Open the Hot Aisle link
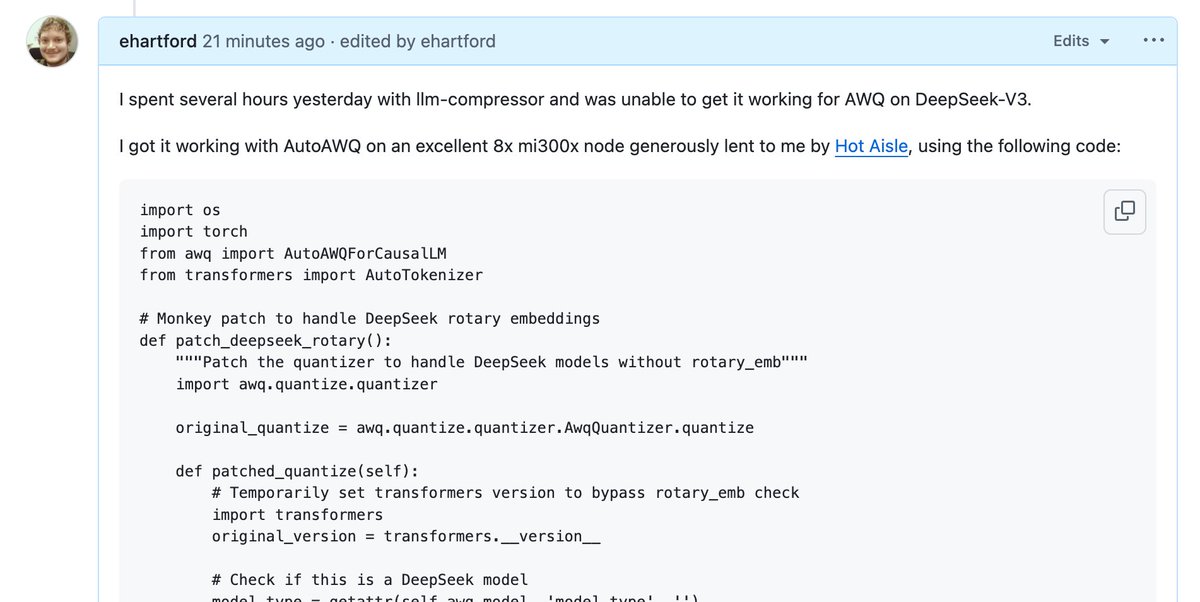Viewport: 1200px width, 602px height. (871, 146)
